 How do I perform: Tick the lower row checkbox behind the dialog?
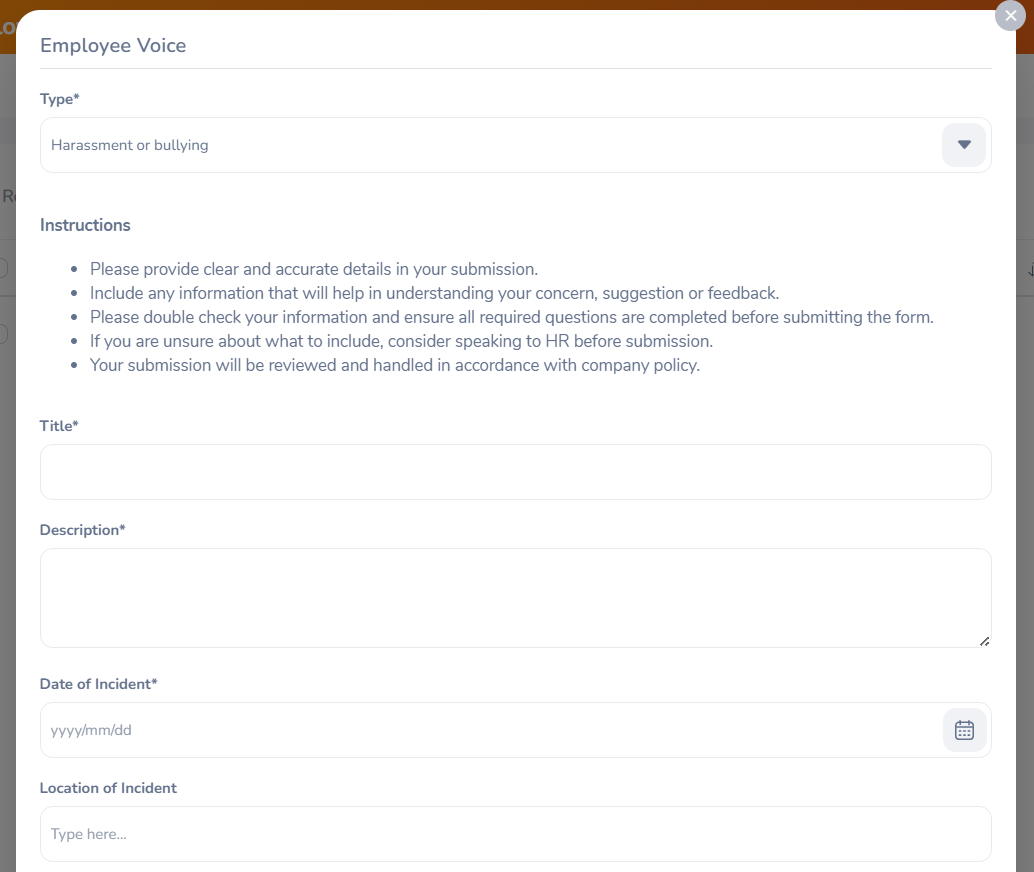point(3,335)
